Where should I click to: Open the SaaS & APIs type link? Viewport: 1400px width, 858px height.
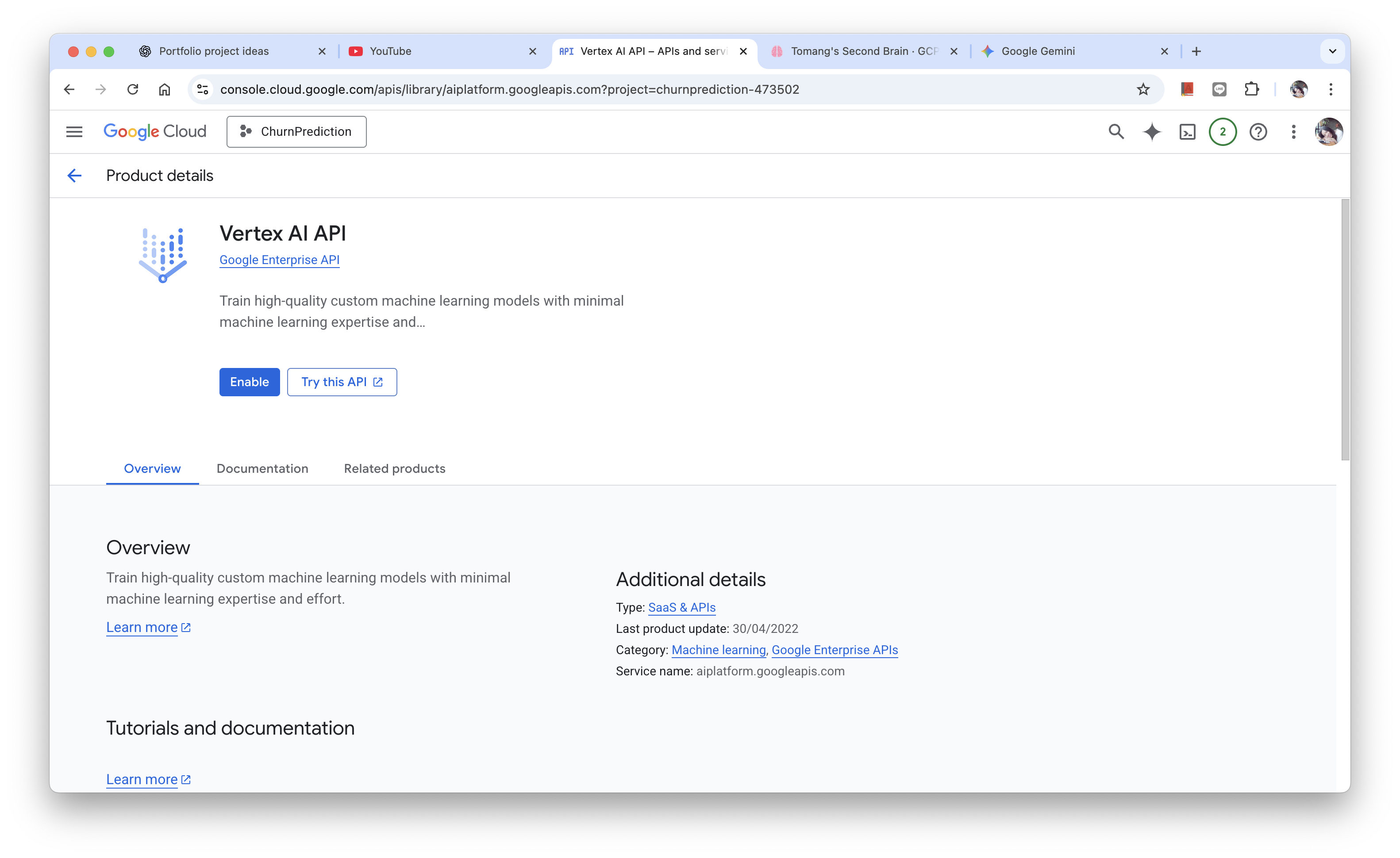(x=682, y=608)
